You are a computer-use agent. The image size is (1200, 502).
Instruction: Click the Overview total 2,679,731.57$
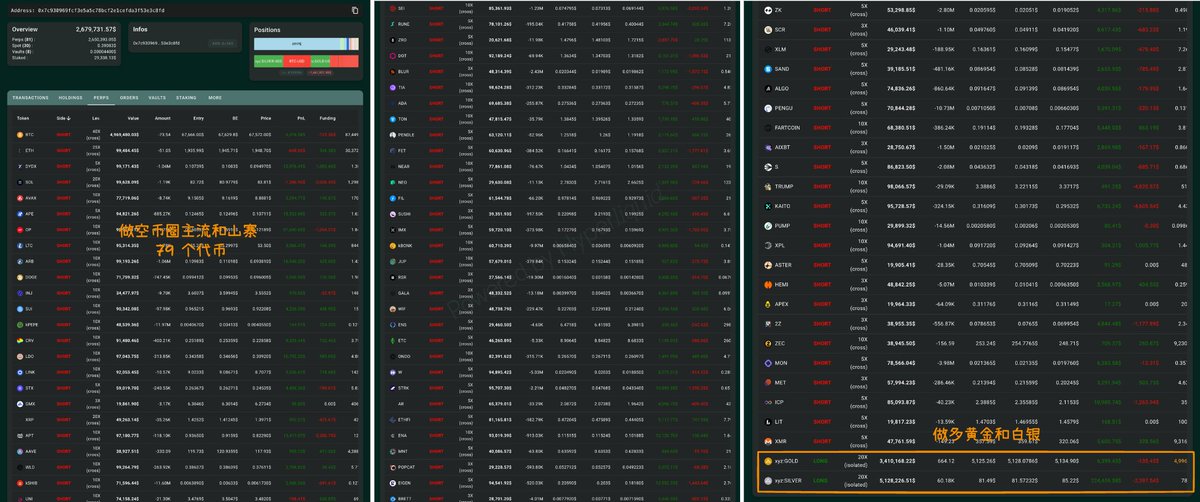(x=98, y=30)
